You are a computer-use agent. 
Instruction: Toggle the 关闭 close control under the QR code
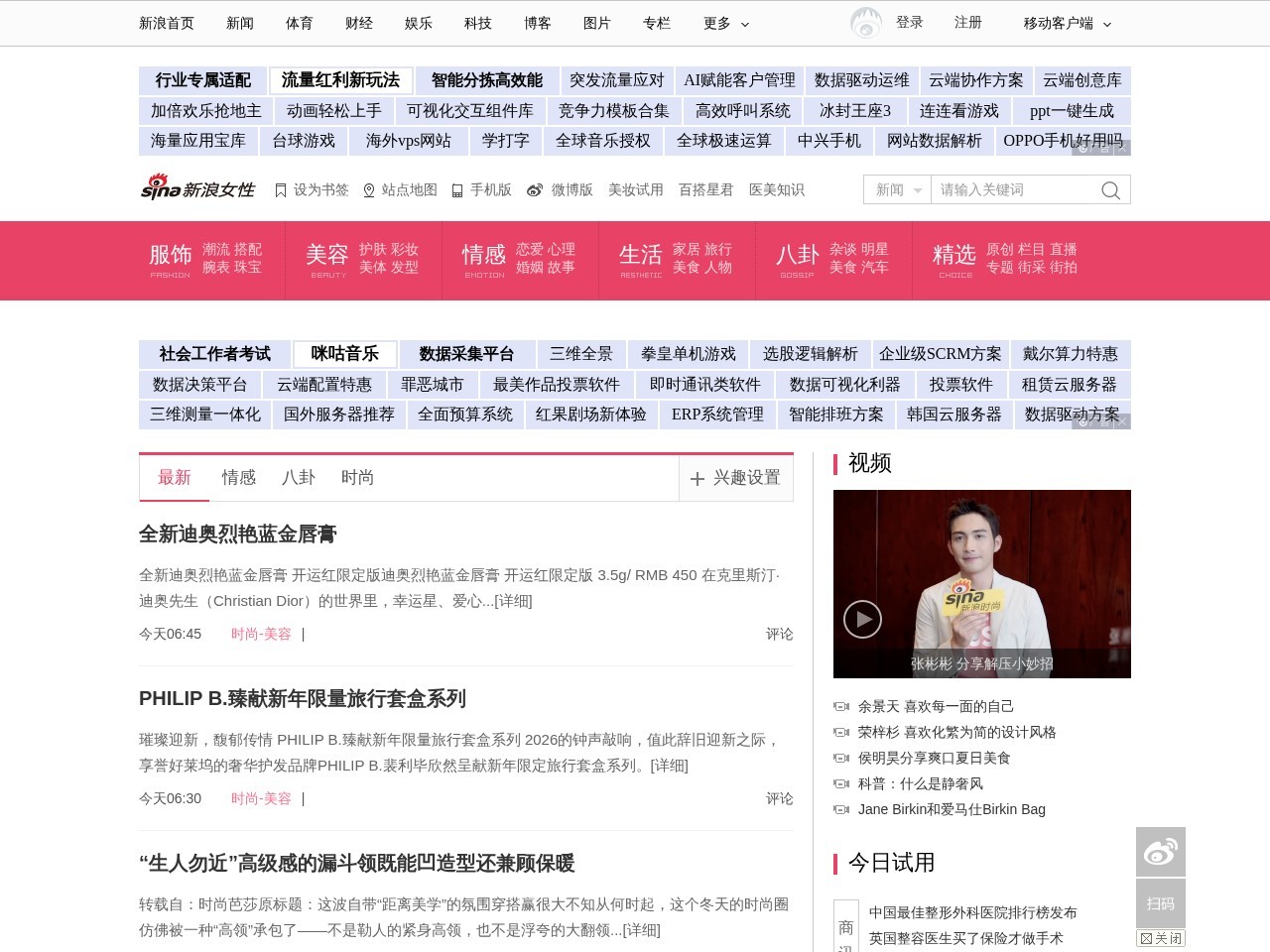1159,938
